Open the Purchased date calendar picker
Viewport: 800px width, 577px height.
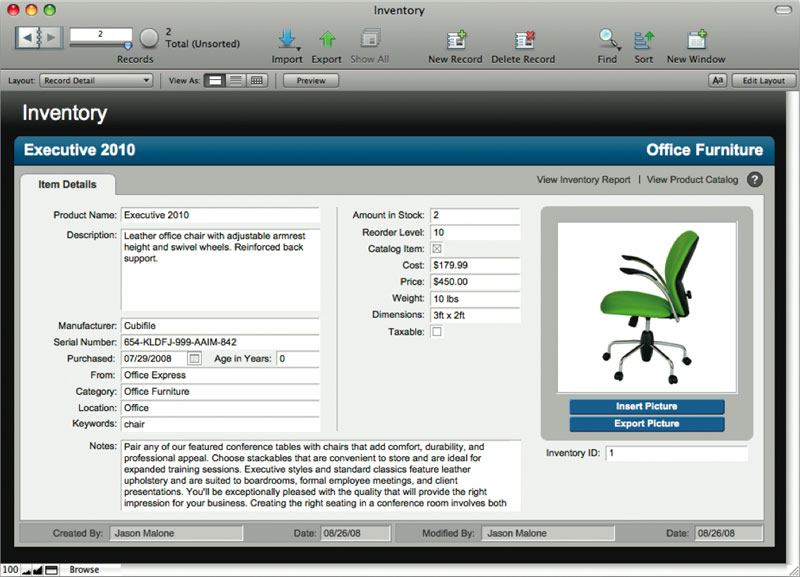click(x=195, y=358)
